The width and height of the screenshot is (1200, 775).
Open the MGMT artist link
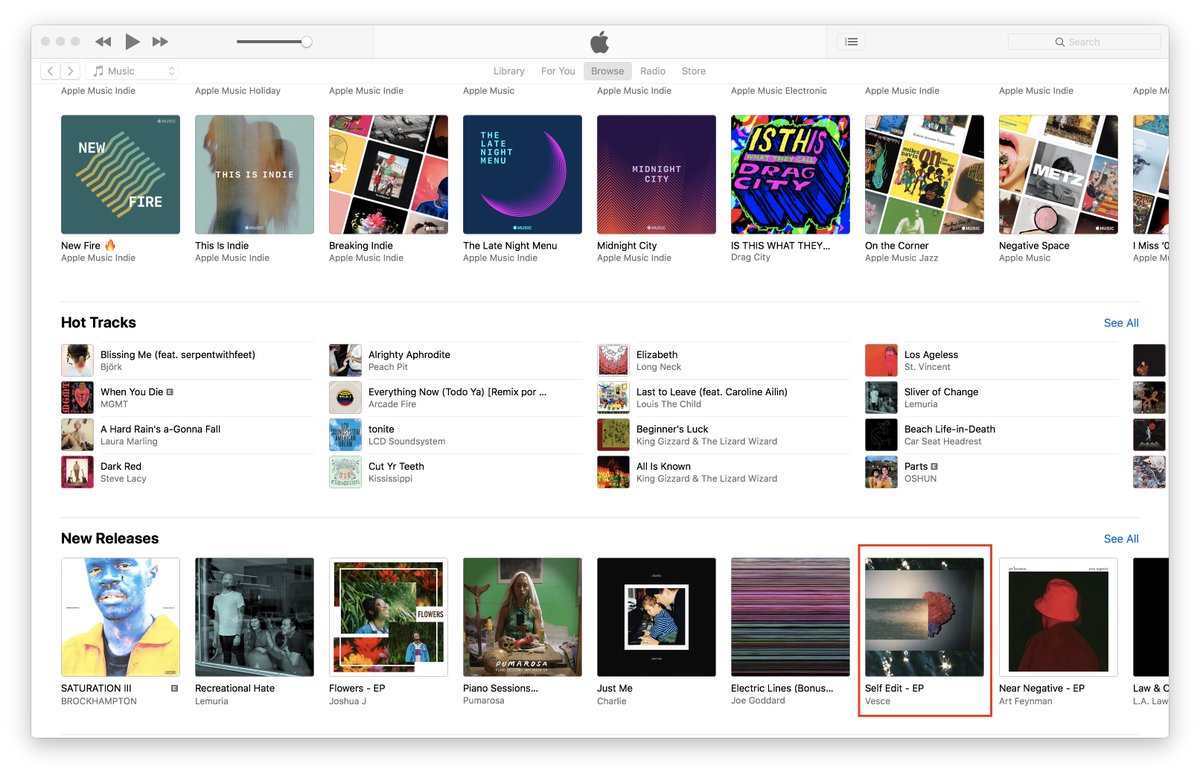tap(114, 404)
